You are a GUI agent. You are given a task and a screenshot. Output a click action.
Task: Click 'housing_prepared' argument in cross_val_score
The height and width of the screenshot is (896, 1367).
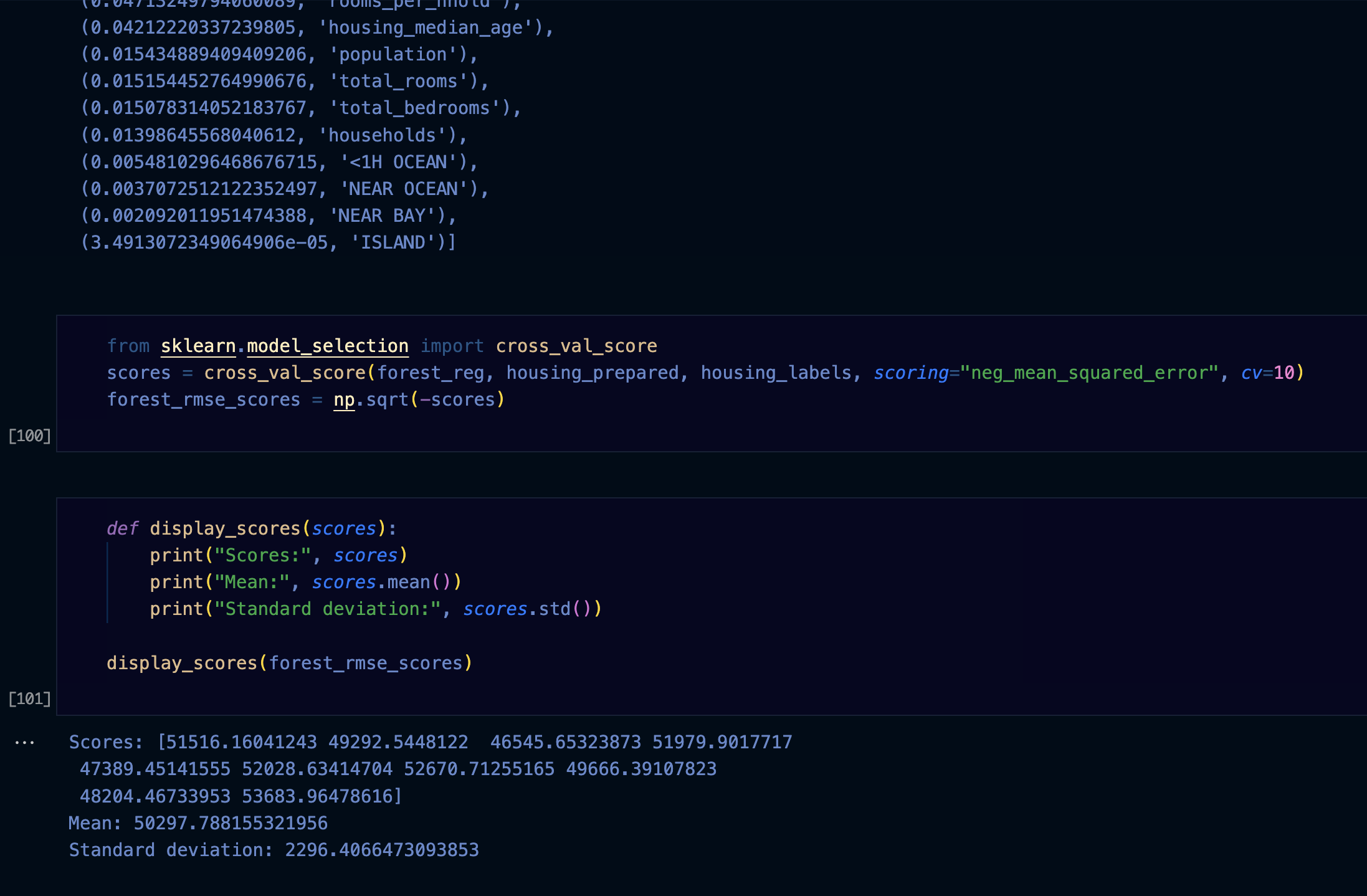[x=593, y=373]
